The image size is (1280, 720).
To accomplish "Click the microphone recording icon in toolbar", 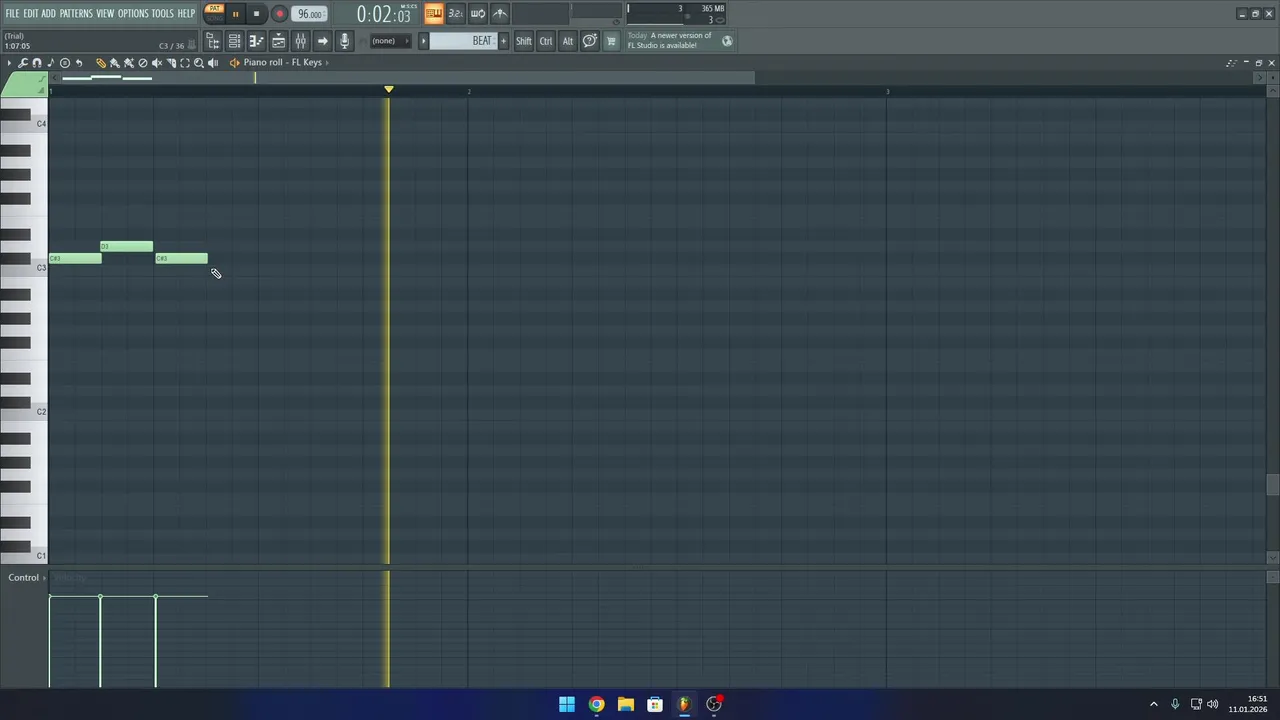I will tap(344, 41).
